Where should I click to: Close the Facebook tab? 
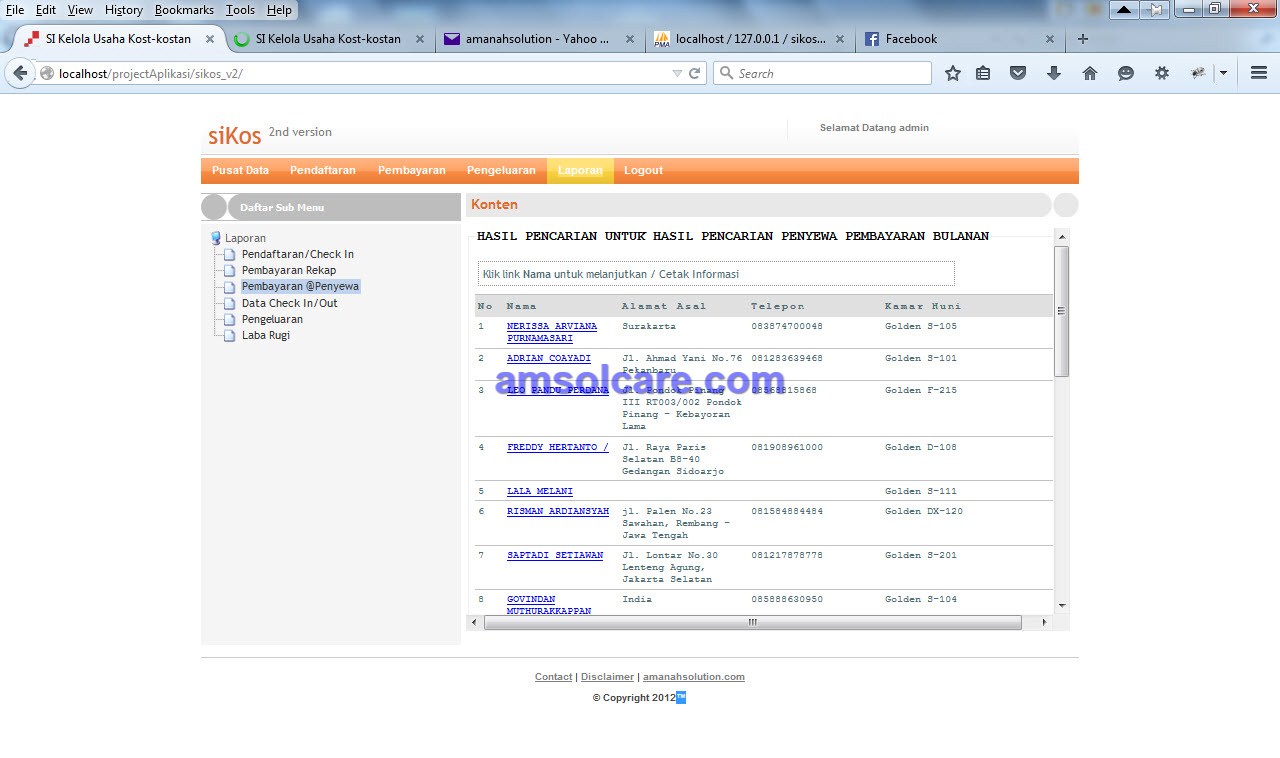click(1050, 39)
